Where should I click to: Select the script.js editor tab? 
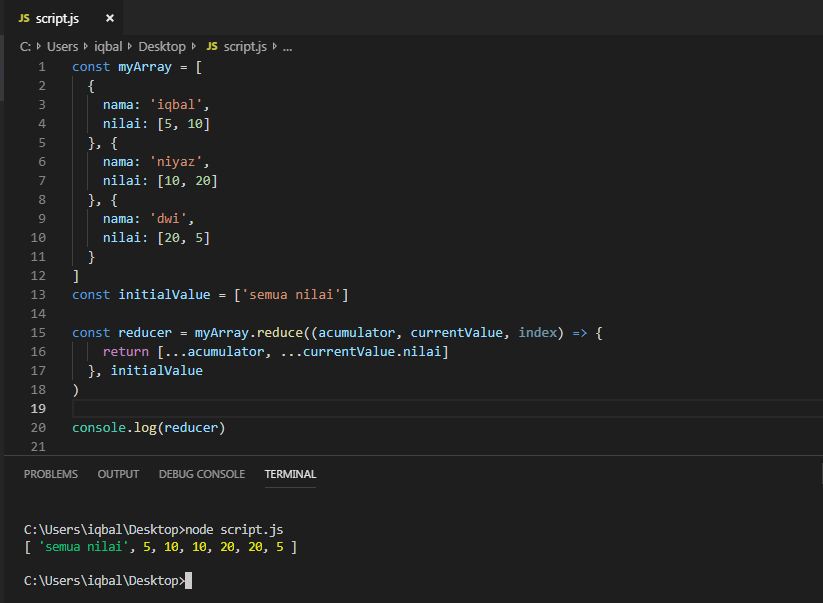point(57,19)
